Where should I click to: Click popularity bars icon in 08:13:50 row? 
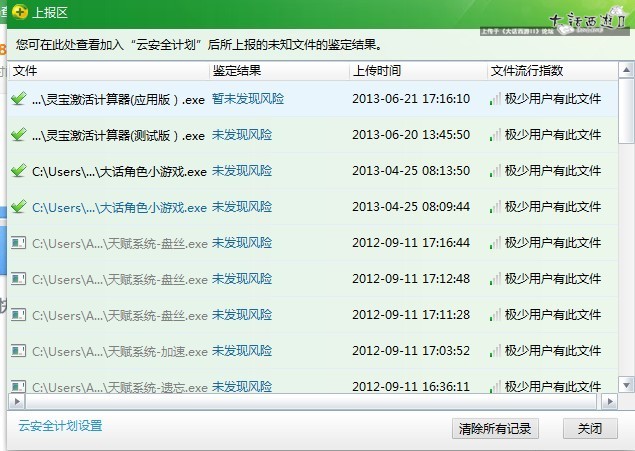point(495,171)
